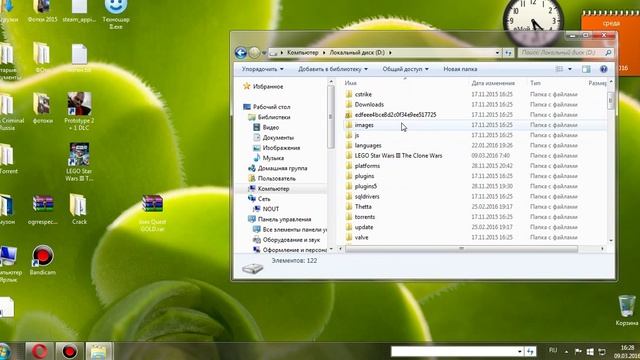Open Избранное in navigation pane
Screen dimensions: 640x360
[268, 87]
